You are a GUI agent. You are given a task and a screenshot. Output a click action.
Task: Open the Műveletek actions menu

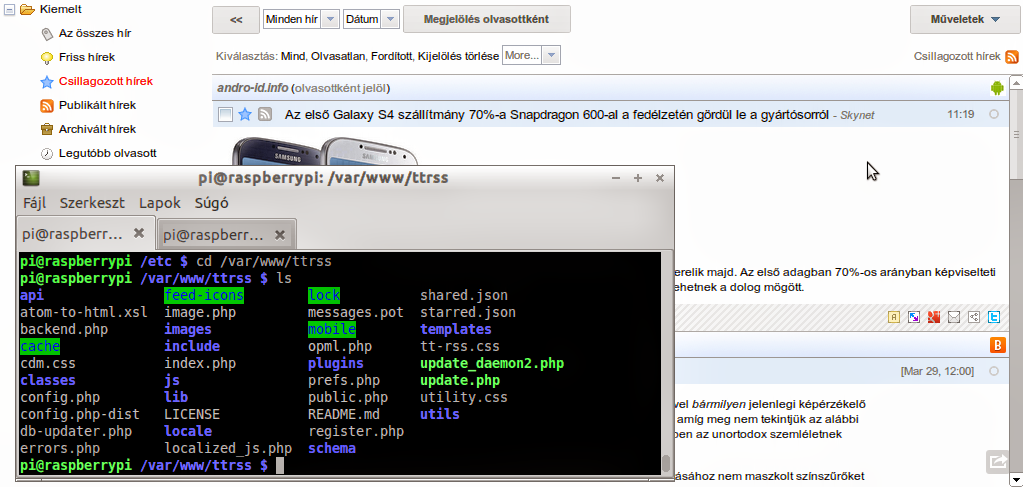[x=965, y=20]
